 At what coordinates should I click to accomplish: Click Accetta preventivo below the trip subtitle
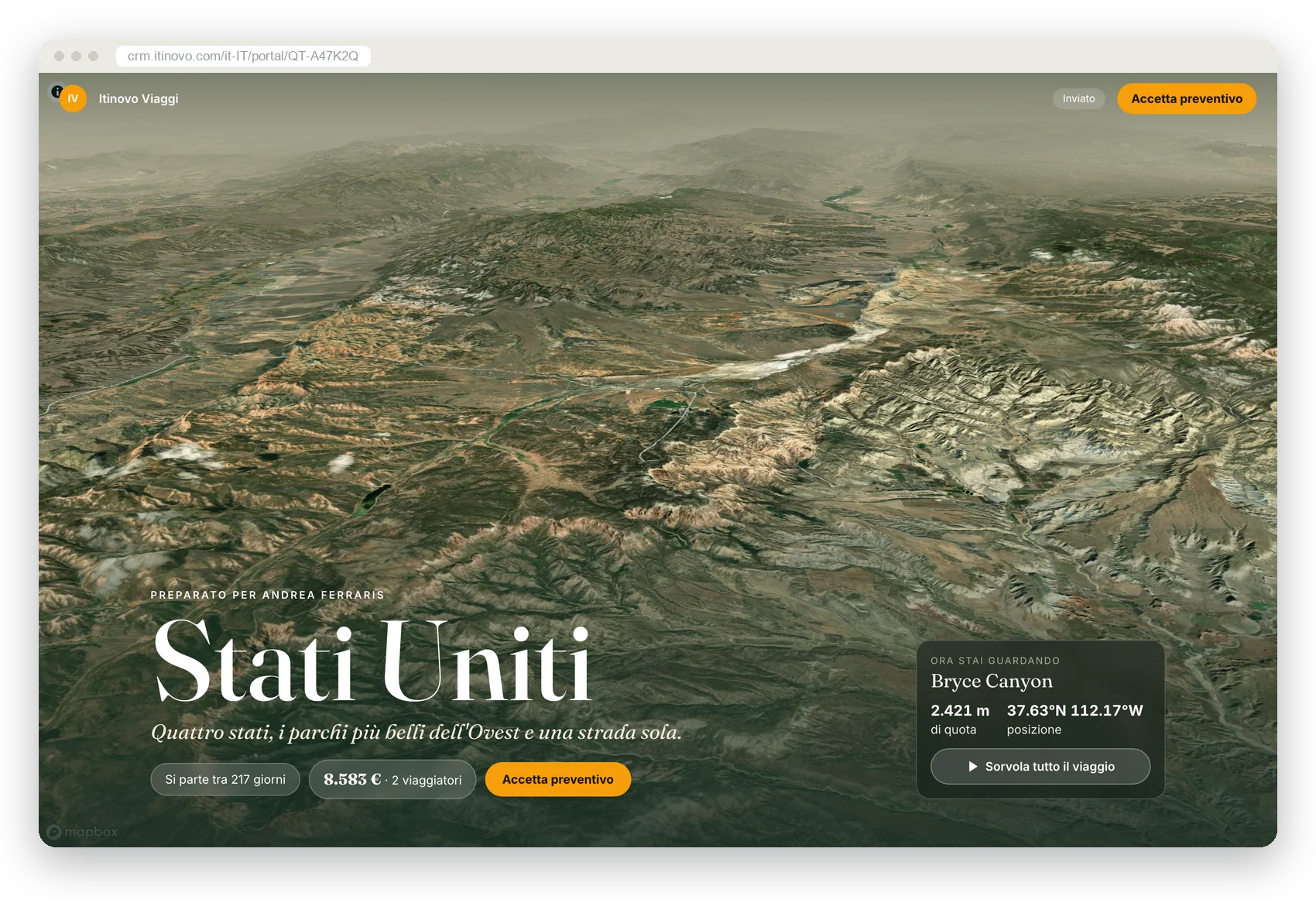pyautogui.click(x=557, y=779)
